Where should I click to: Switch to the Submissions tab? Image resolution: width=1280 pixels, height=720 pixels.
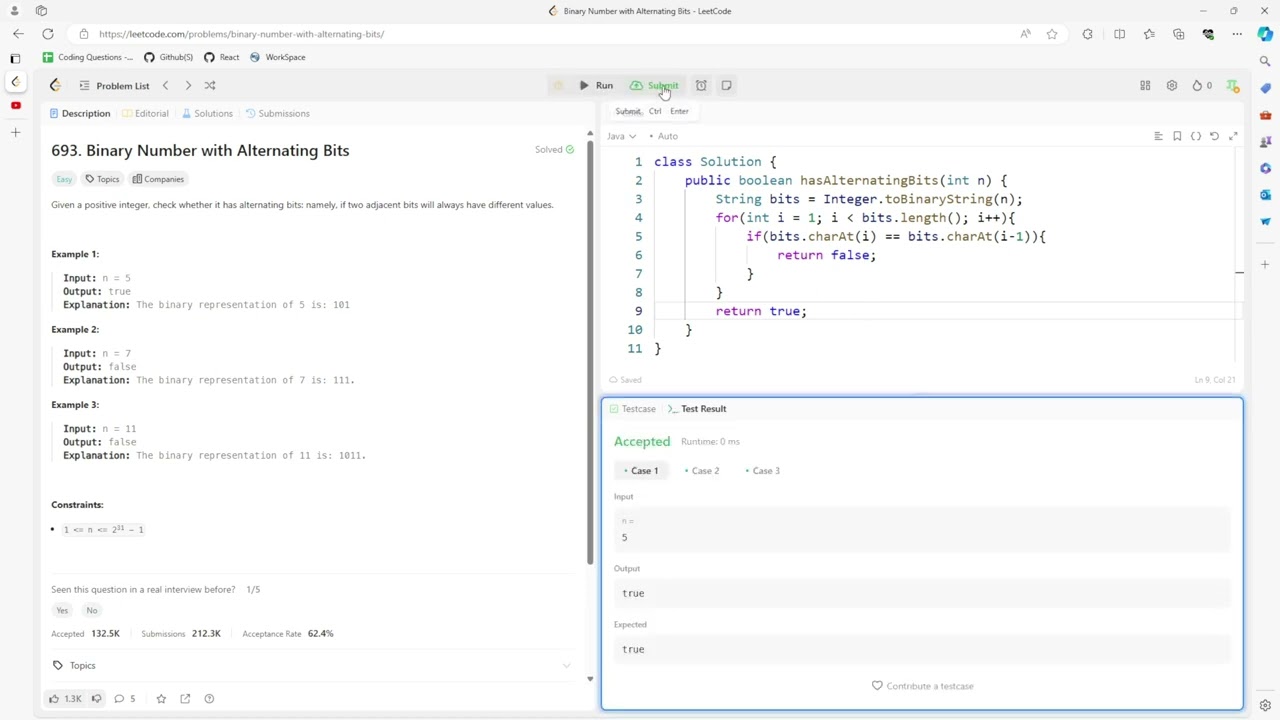(277, 113)
